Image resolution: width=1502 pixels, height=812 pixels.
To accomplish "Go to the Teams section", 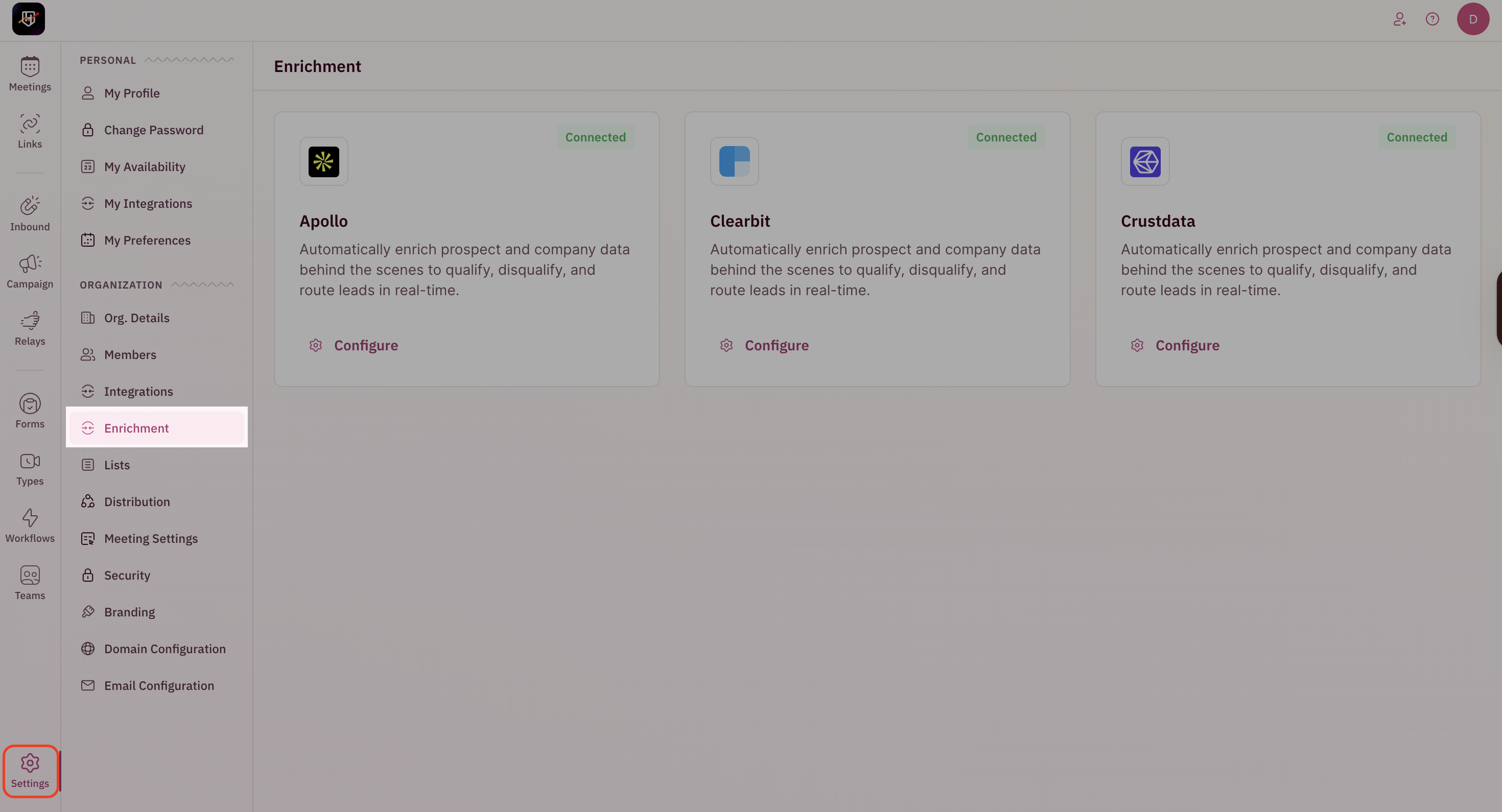I will pyautogui.click(x=30, y=582).
